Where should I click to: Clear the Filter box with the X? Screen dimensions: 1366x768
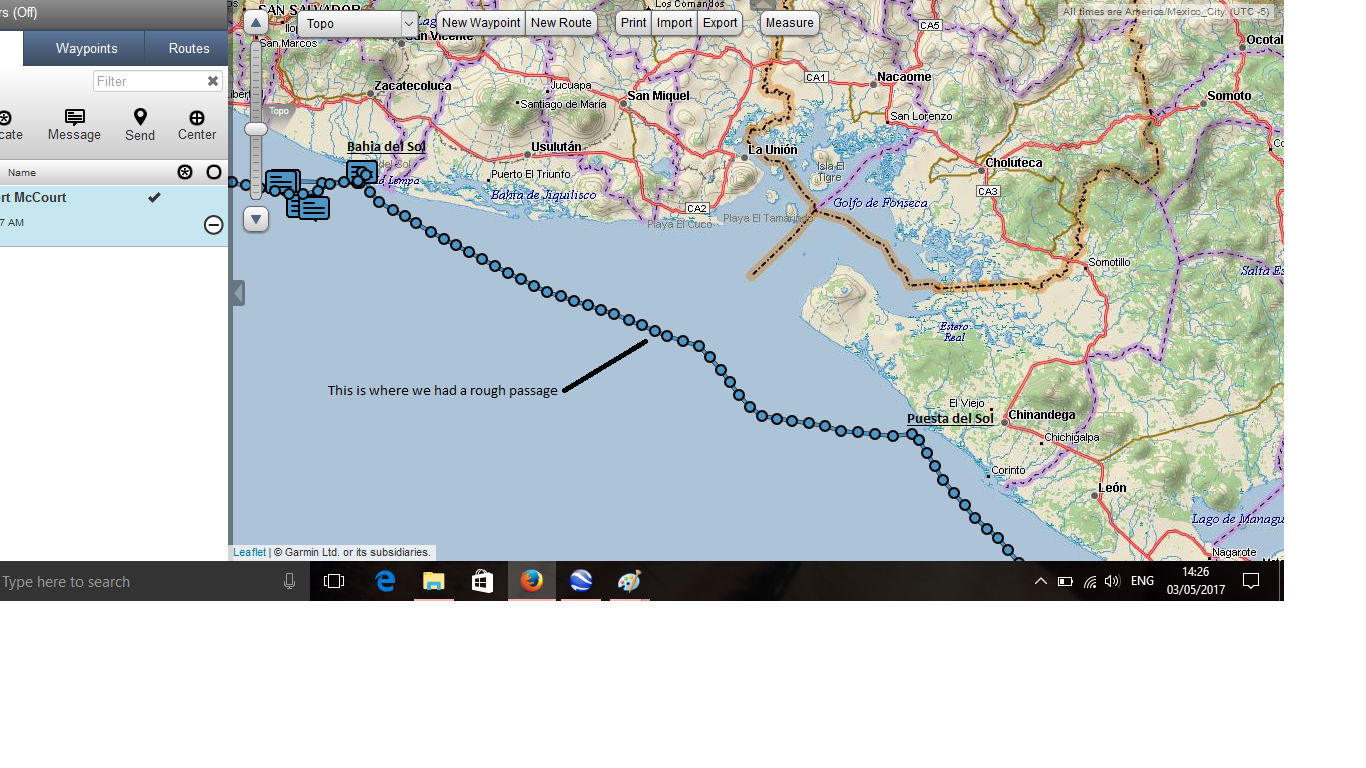coord(213,81)
